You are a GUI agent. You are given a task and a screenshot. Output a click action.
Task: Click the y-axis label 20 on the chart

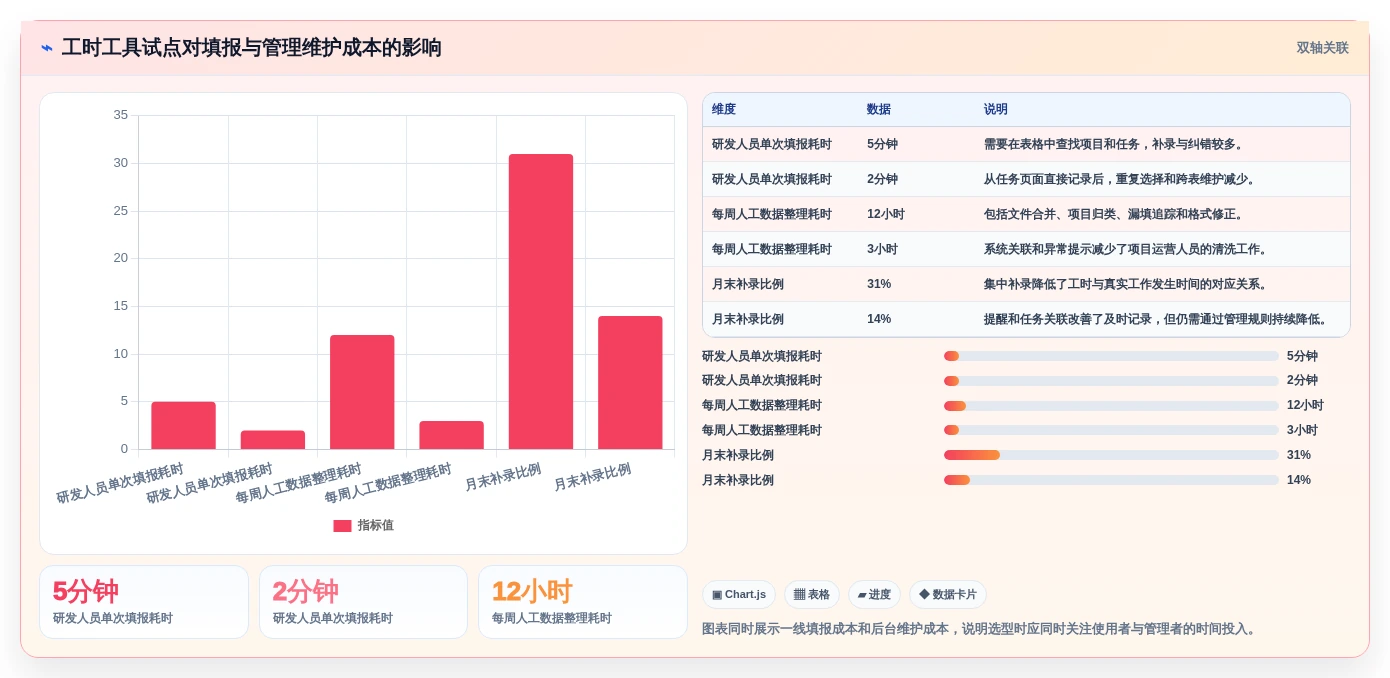click(x=120, y=258)
